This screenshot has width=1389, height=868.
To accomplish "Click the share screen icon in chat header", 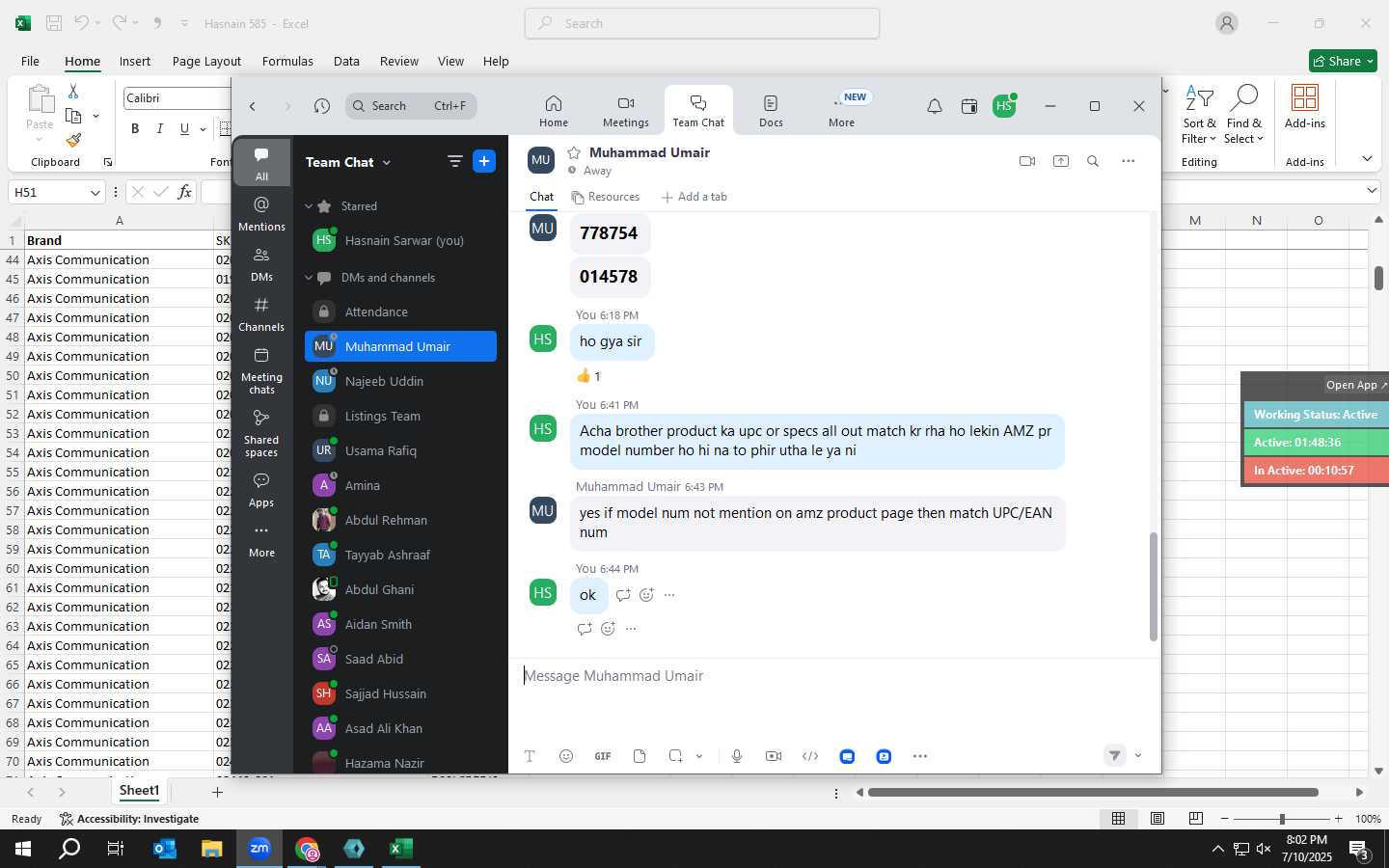I will click(1061, 161).
